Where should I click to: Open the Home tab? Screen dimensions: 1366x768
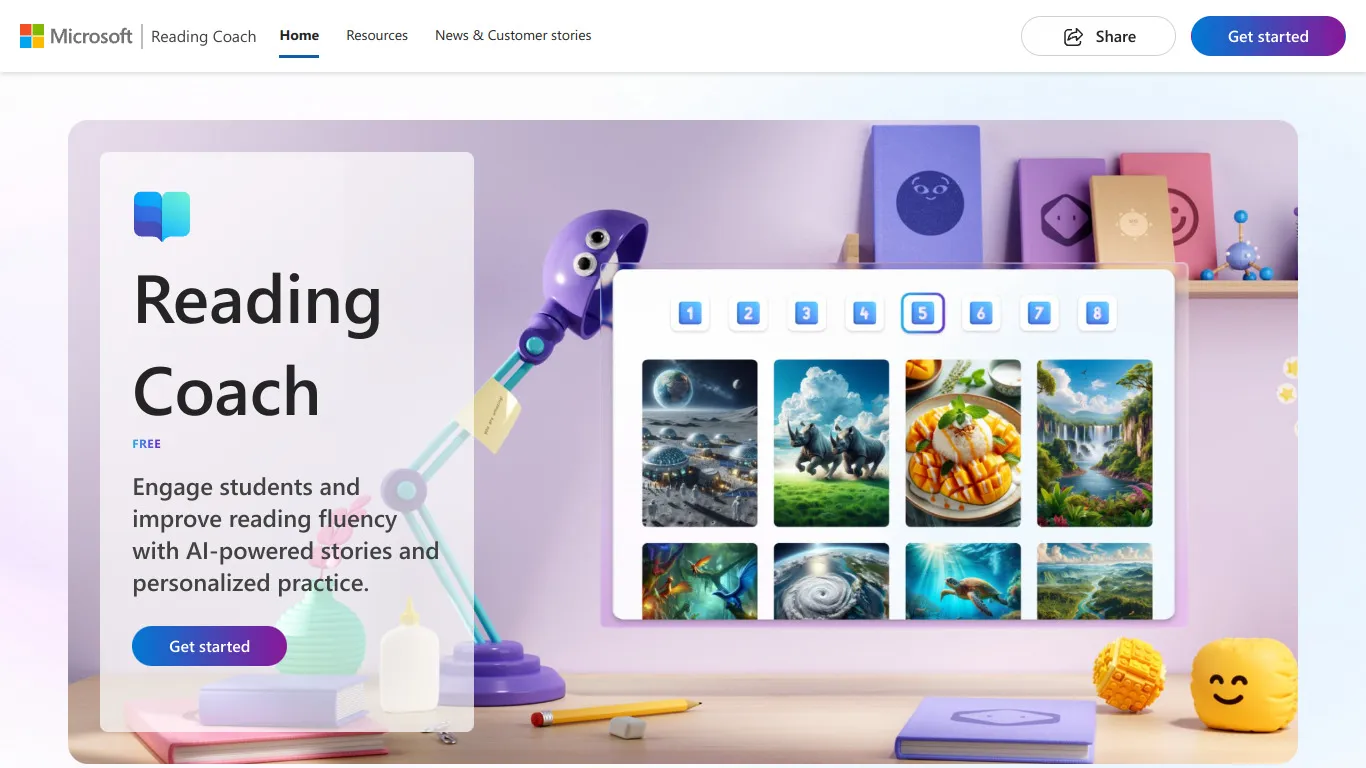(x=299, y=34)
